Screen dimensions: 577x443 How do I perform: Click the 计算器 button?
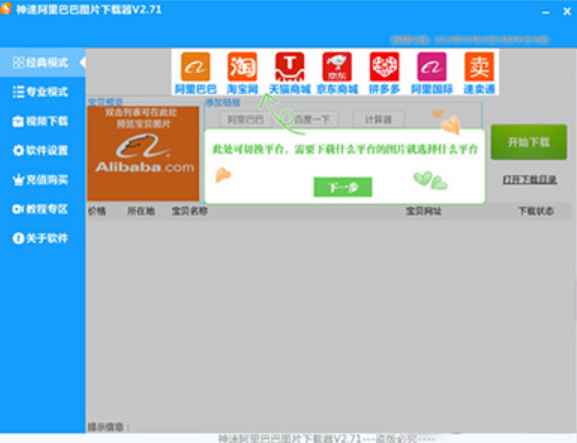click(x=378, y=120)
